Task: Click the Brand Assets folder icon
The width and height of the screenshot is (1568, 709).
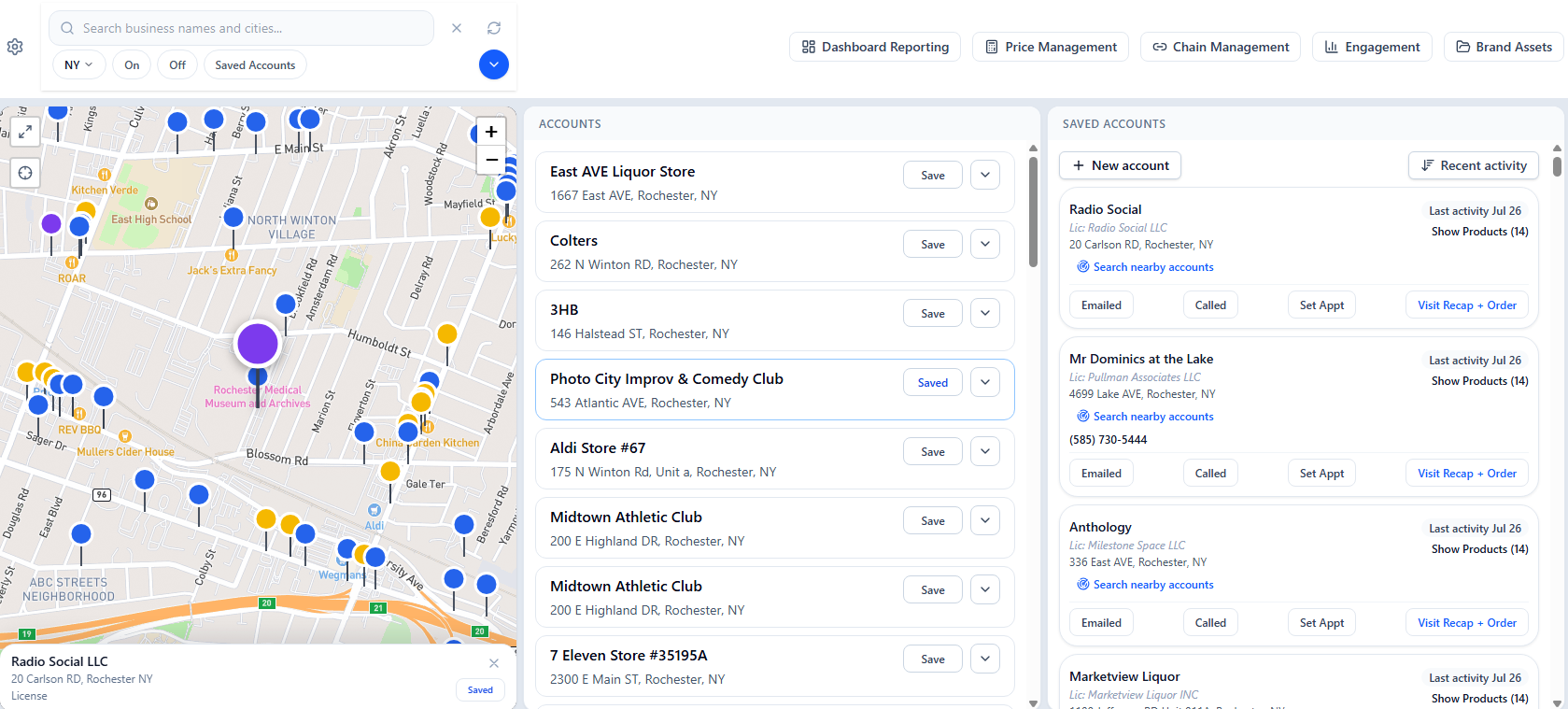Action: (x=1463, y=47)
